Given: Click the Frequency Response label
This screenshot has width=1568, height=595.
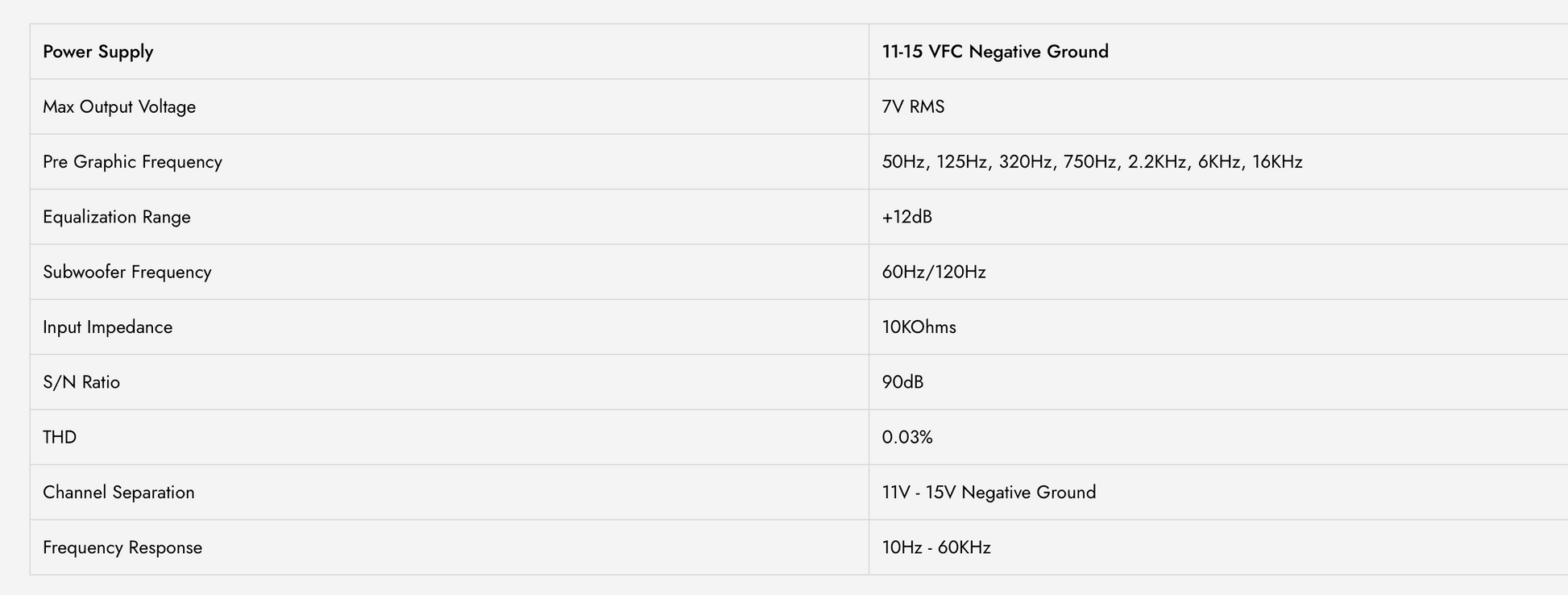Looking at the screenshot, I should point(122,547).
